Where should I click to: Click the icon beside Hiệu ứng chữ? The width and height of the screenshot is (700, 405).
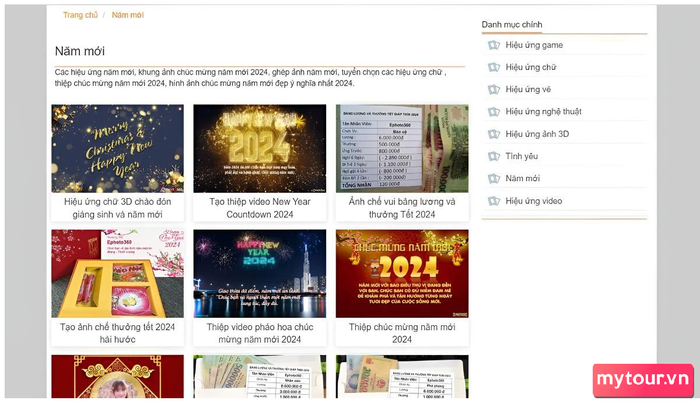tap(494, 67)
